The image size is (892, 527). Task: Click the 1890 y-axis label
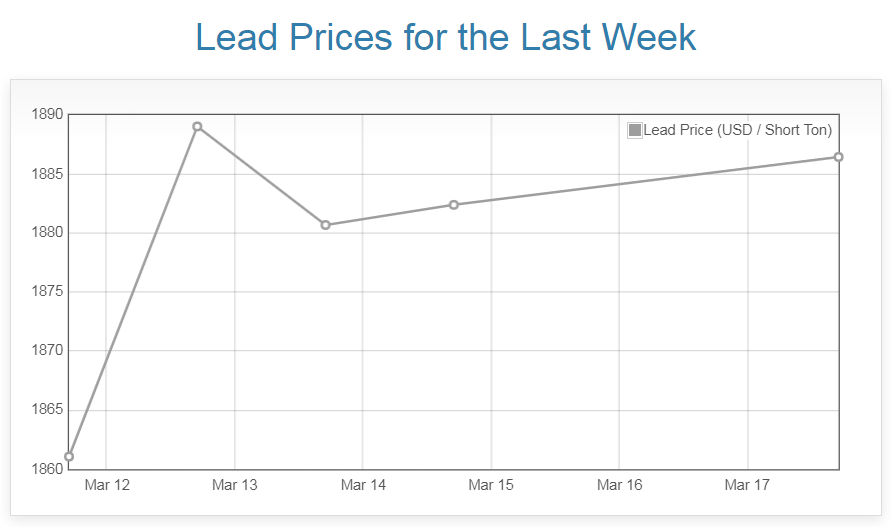click(47, 115)
